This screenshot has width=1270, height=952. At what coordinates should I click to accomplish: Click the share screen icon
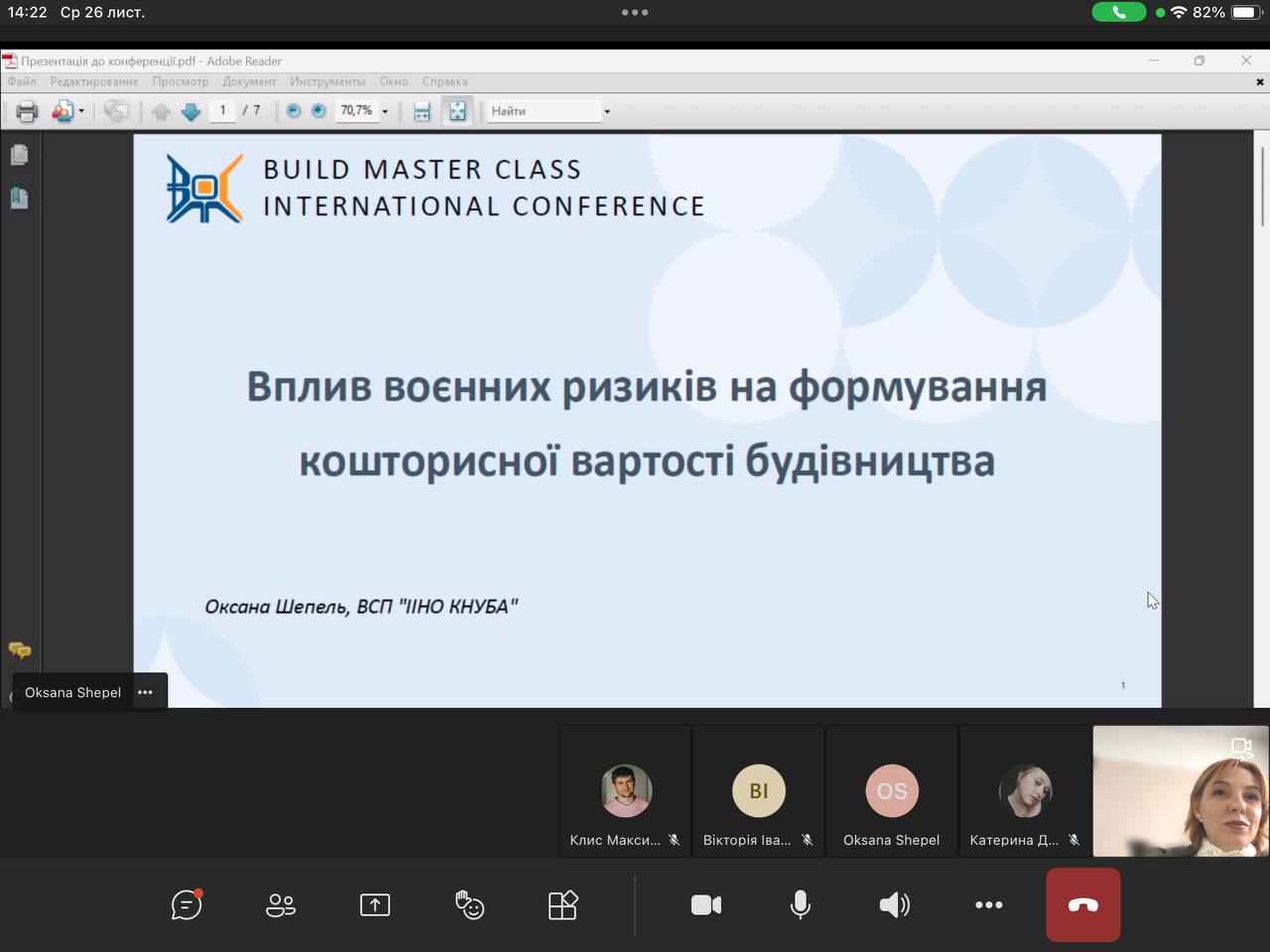(x=375, y=904)
